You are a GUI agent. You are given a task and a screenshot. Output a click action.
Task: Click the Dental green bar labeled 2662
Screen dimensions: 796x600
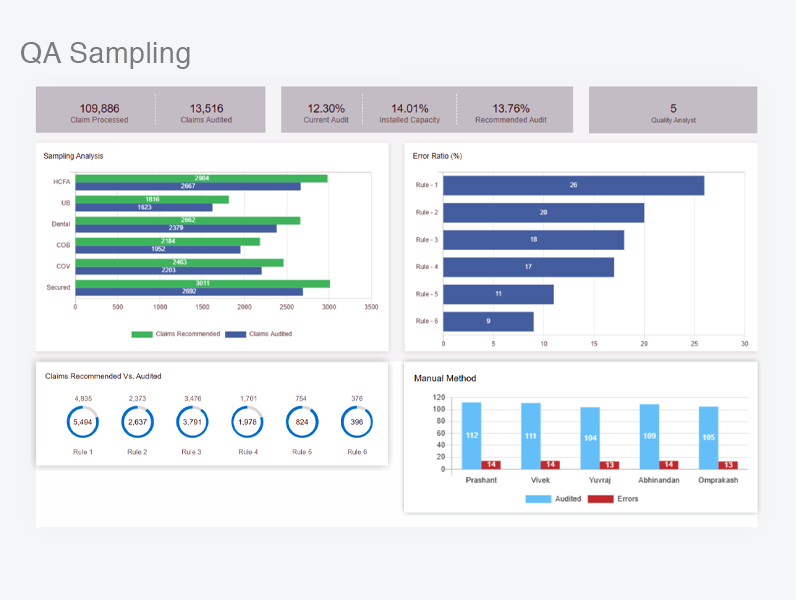point(188,220)
